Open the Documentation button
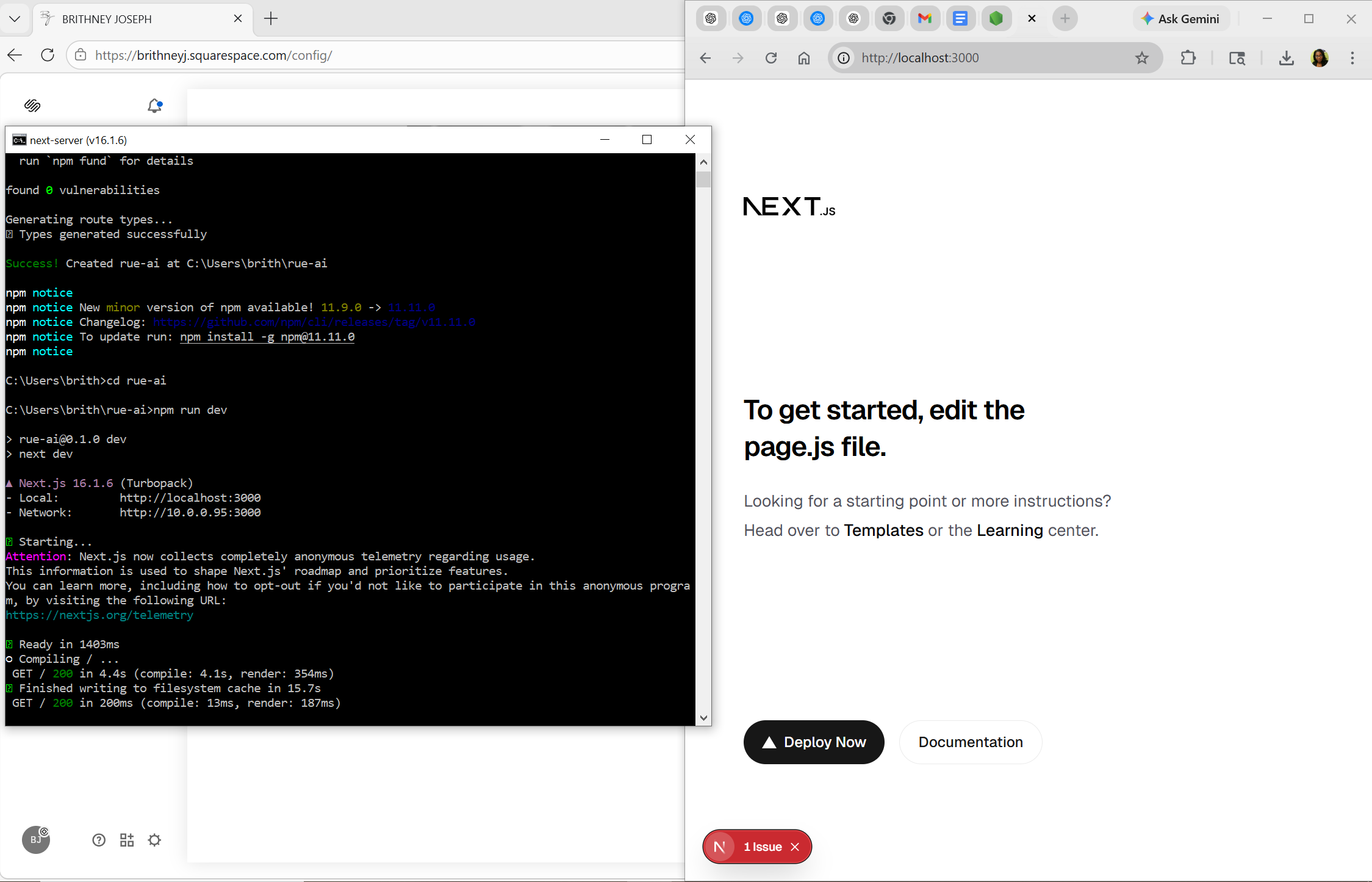 click(x=970, y=742)
